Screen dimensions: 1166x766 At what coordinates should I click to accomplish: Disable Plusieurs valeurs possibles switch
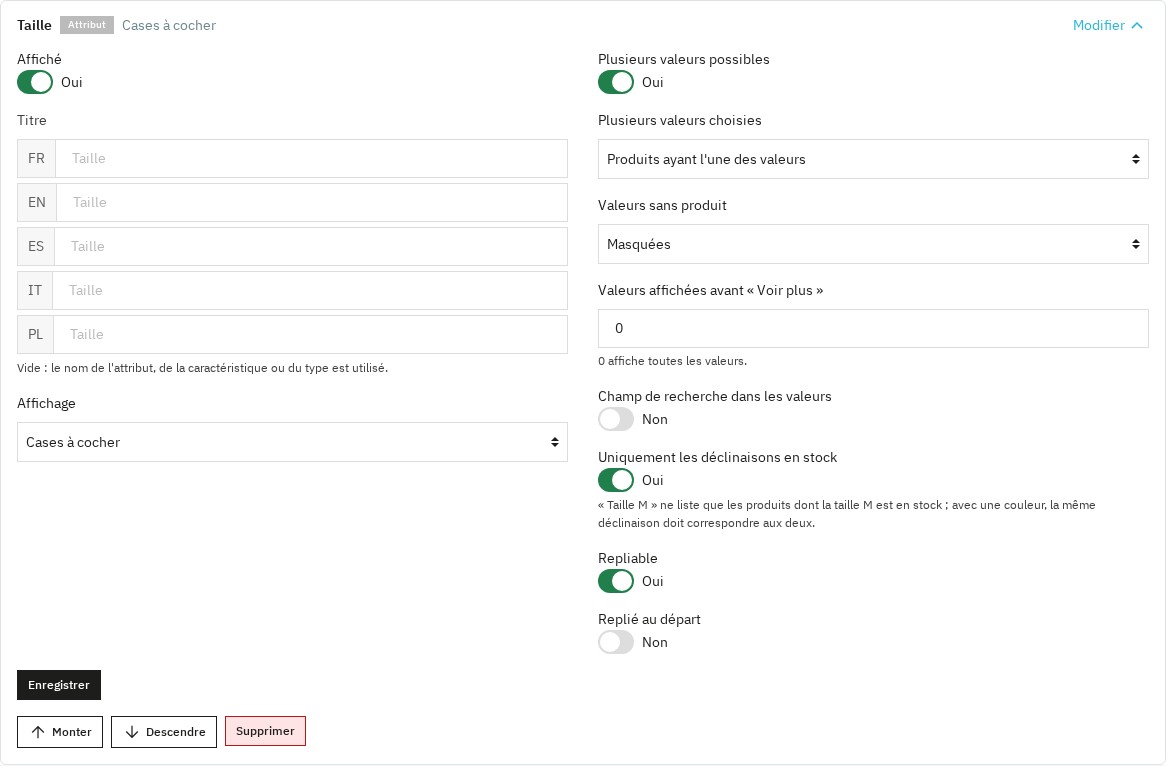point(616,82)
